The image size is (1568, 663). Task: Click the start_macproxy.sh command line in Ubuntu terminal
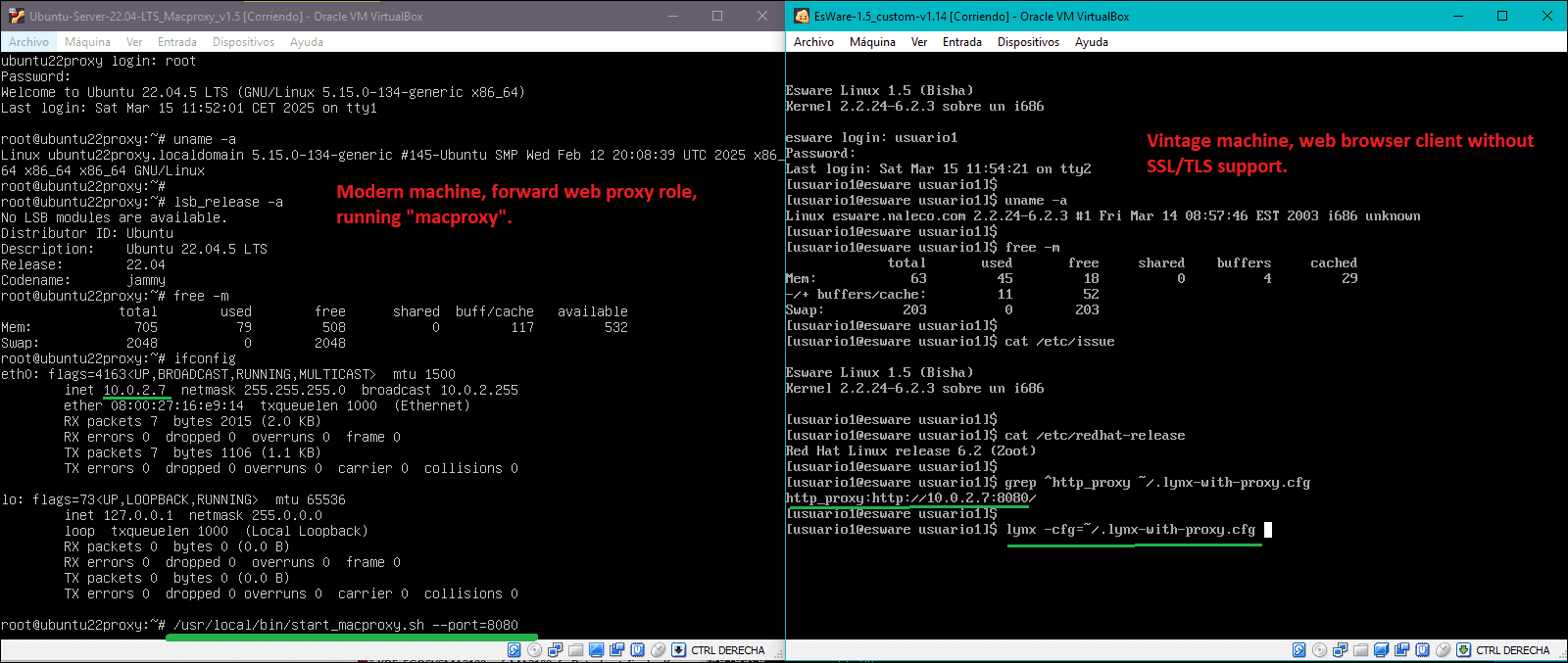[345, 625]
